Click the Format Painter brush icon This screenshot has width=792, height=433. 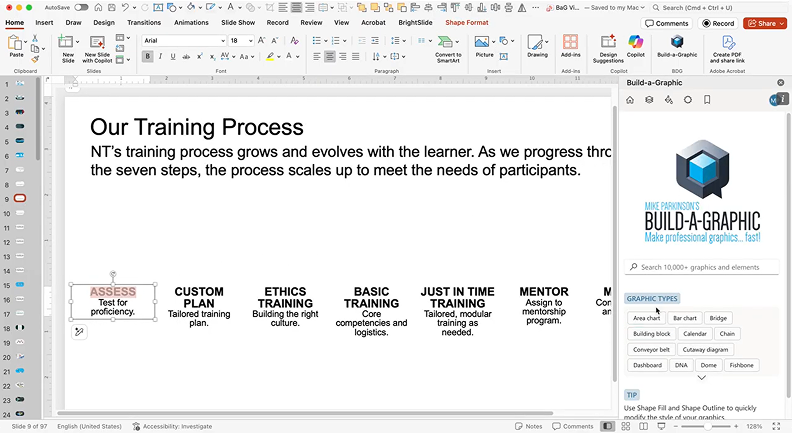coord(35,60)
